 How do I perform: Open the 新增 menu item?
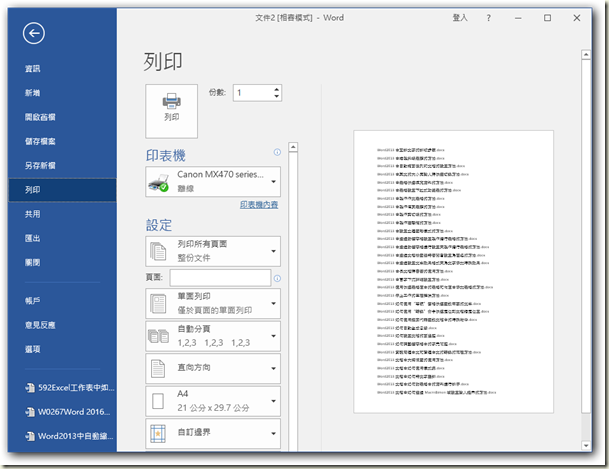(x=32, y=93)
